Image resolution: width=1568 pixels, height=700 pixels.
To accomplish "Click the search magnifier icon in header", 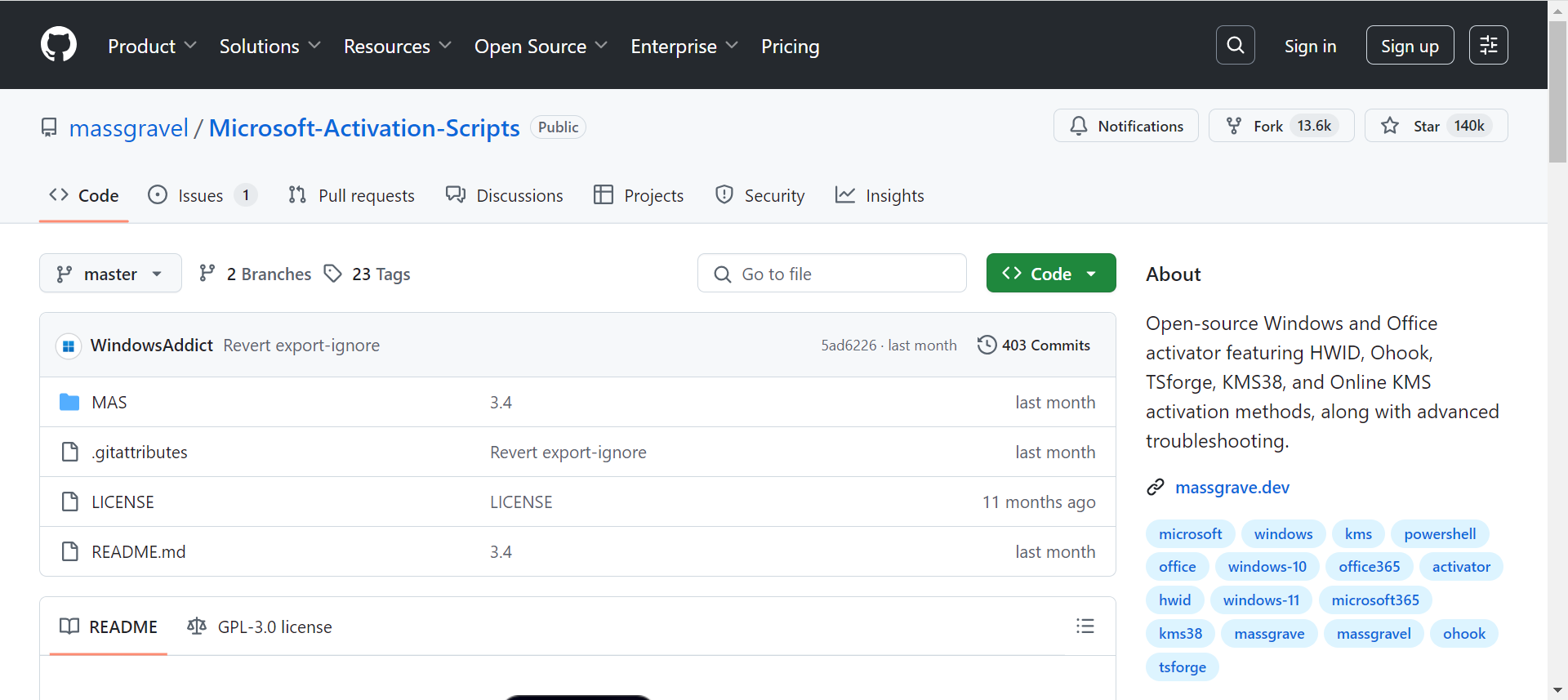I will click(1236, 45).
